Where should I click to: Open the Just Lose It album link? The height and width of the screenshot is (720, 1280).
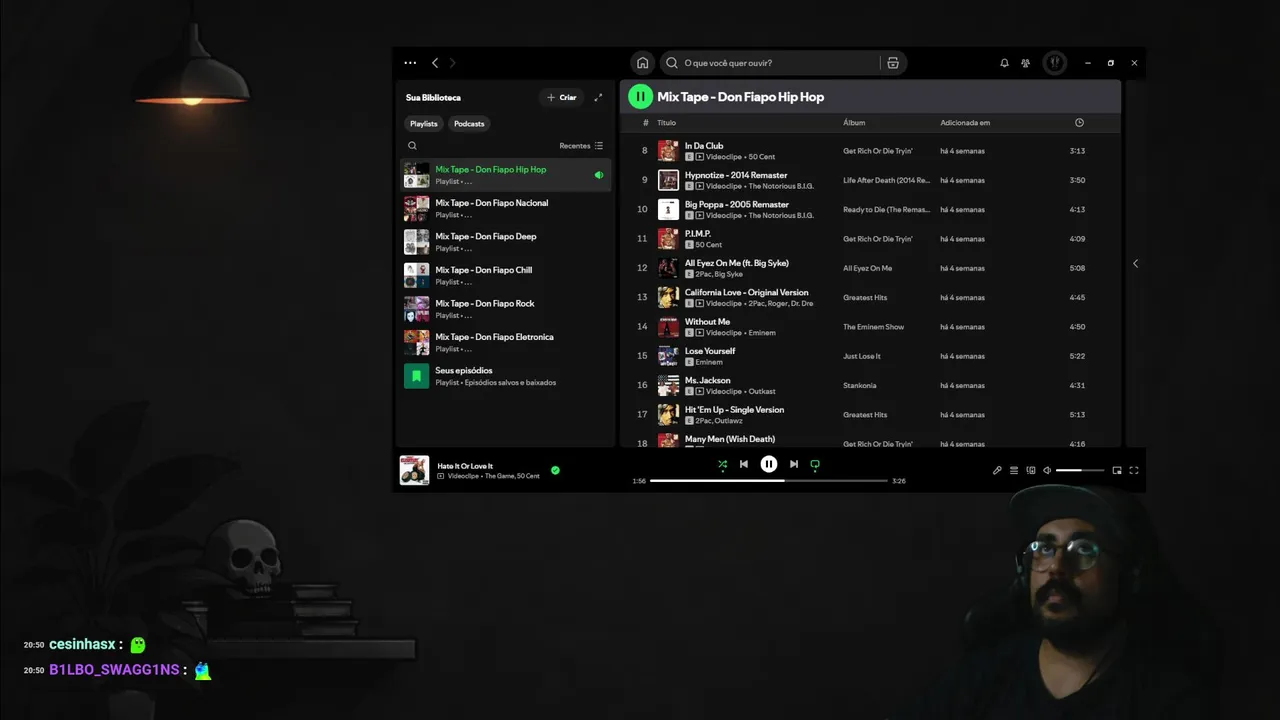[862, 356]
